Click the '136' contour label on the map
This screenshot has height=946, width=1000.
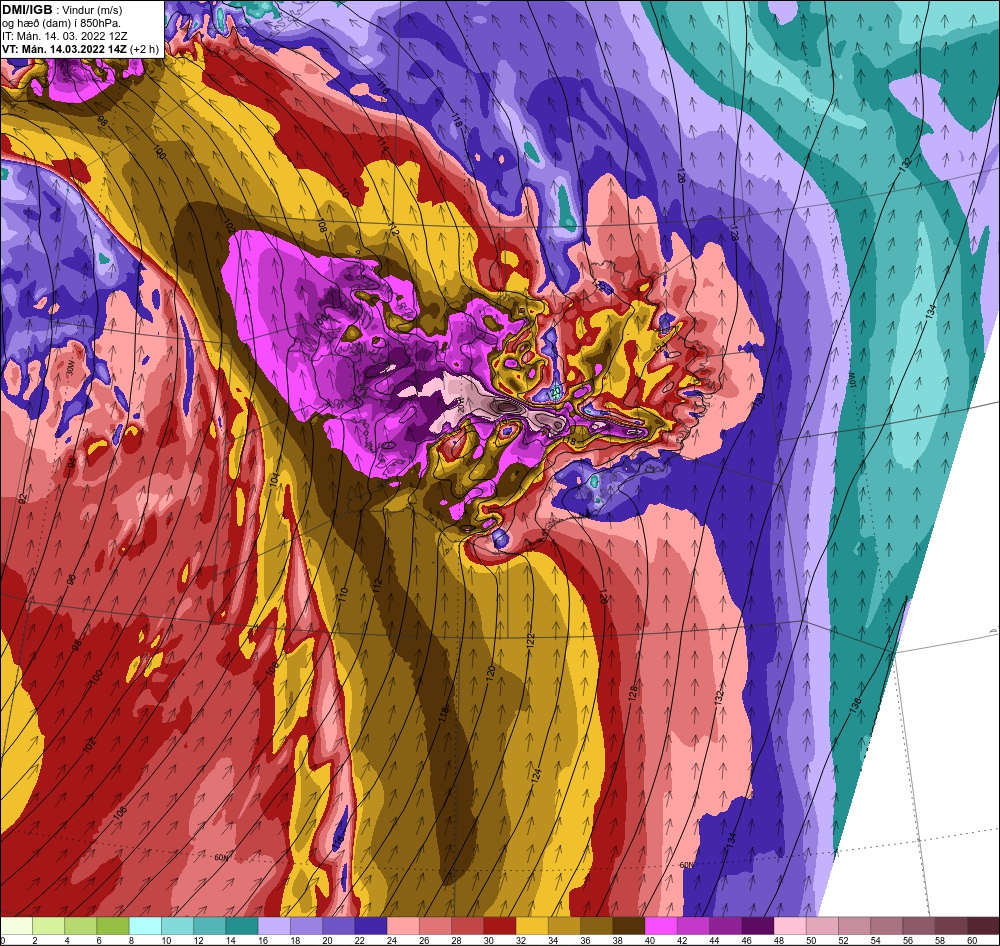click(x=856, y=705)
